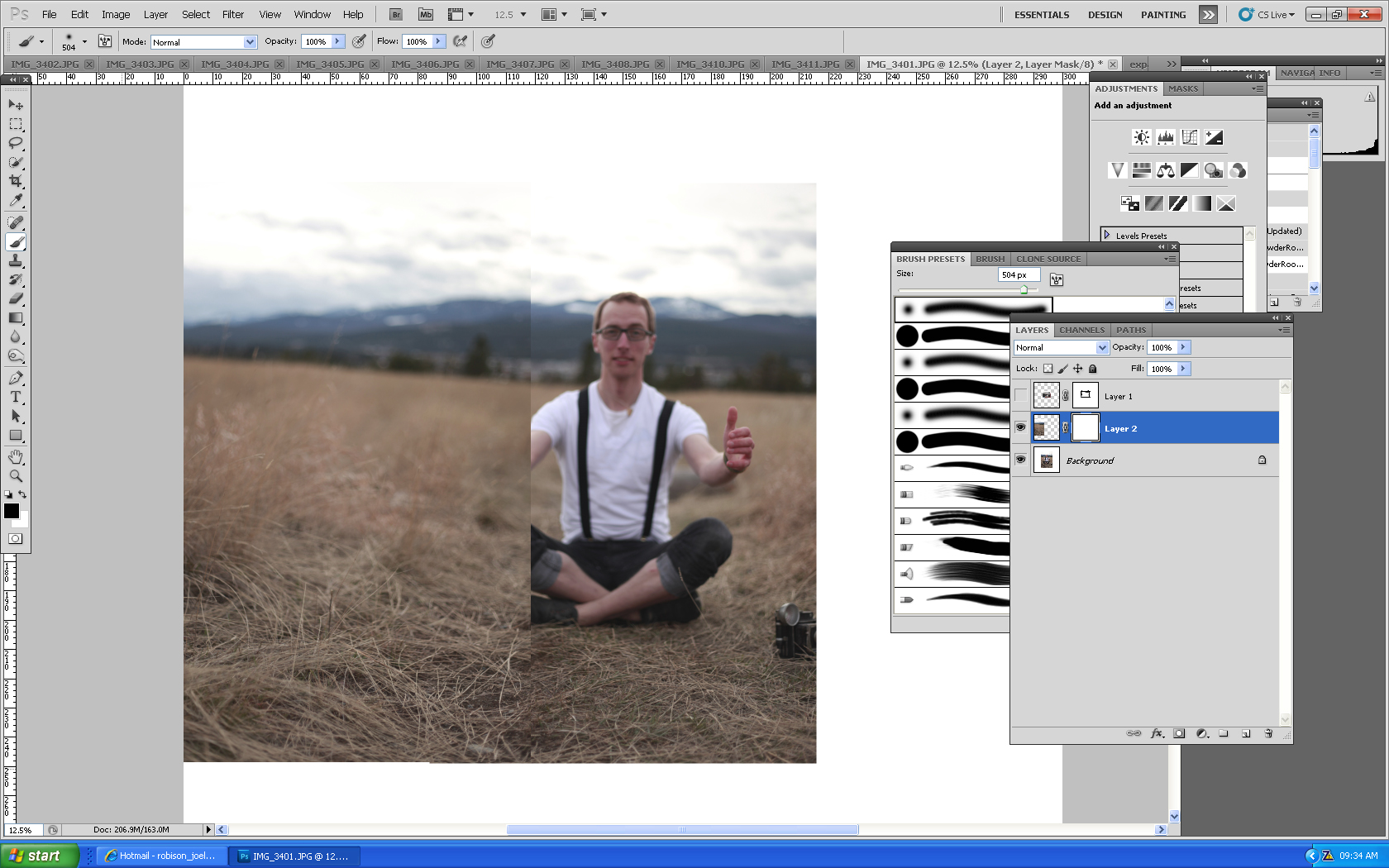
Task: Toggle airbrush mode in options bar
Action: 461,41
